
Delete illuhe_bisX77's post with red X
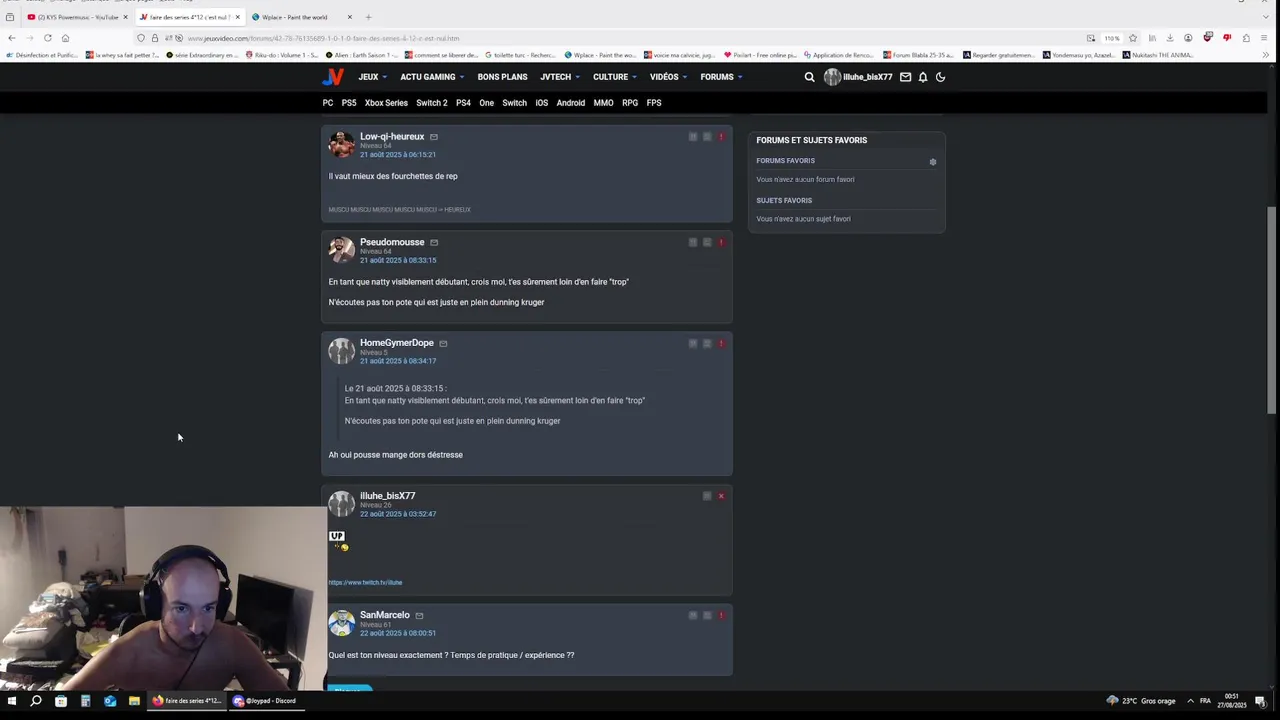pos(721,496)
